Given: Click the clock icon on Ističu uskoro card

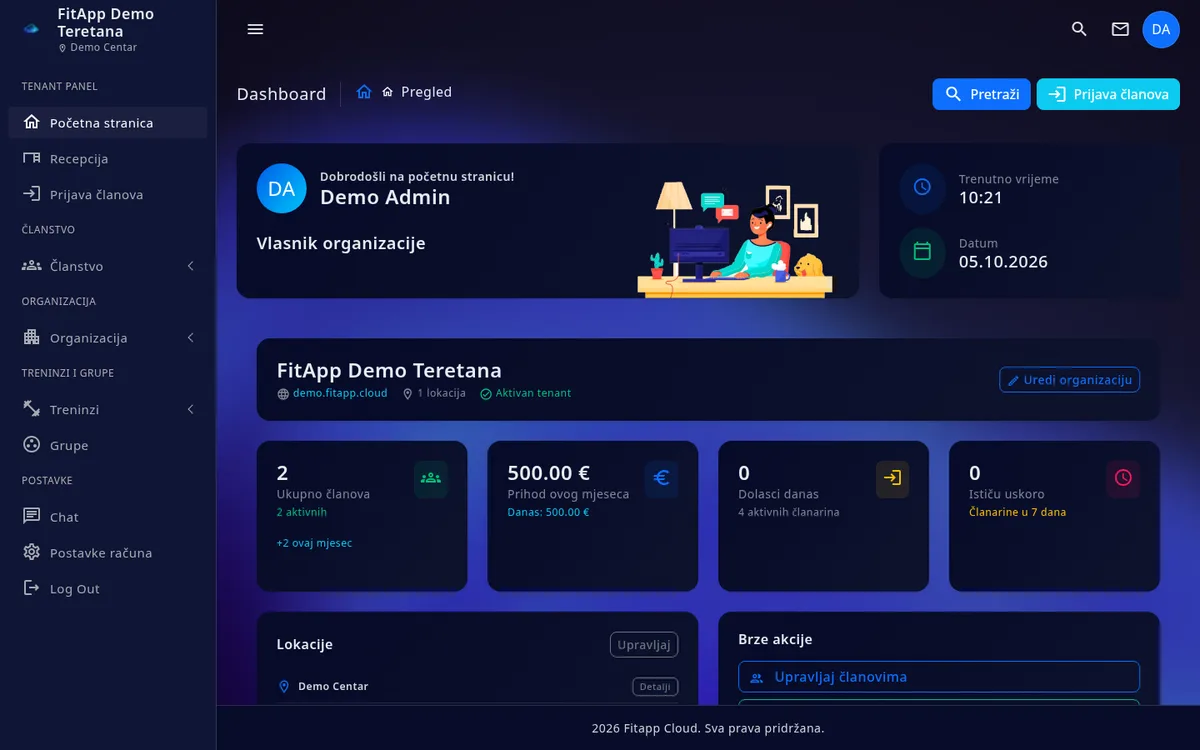Looking at the screenshot, I should 1123,478.
